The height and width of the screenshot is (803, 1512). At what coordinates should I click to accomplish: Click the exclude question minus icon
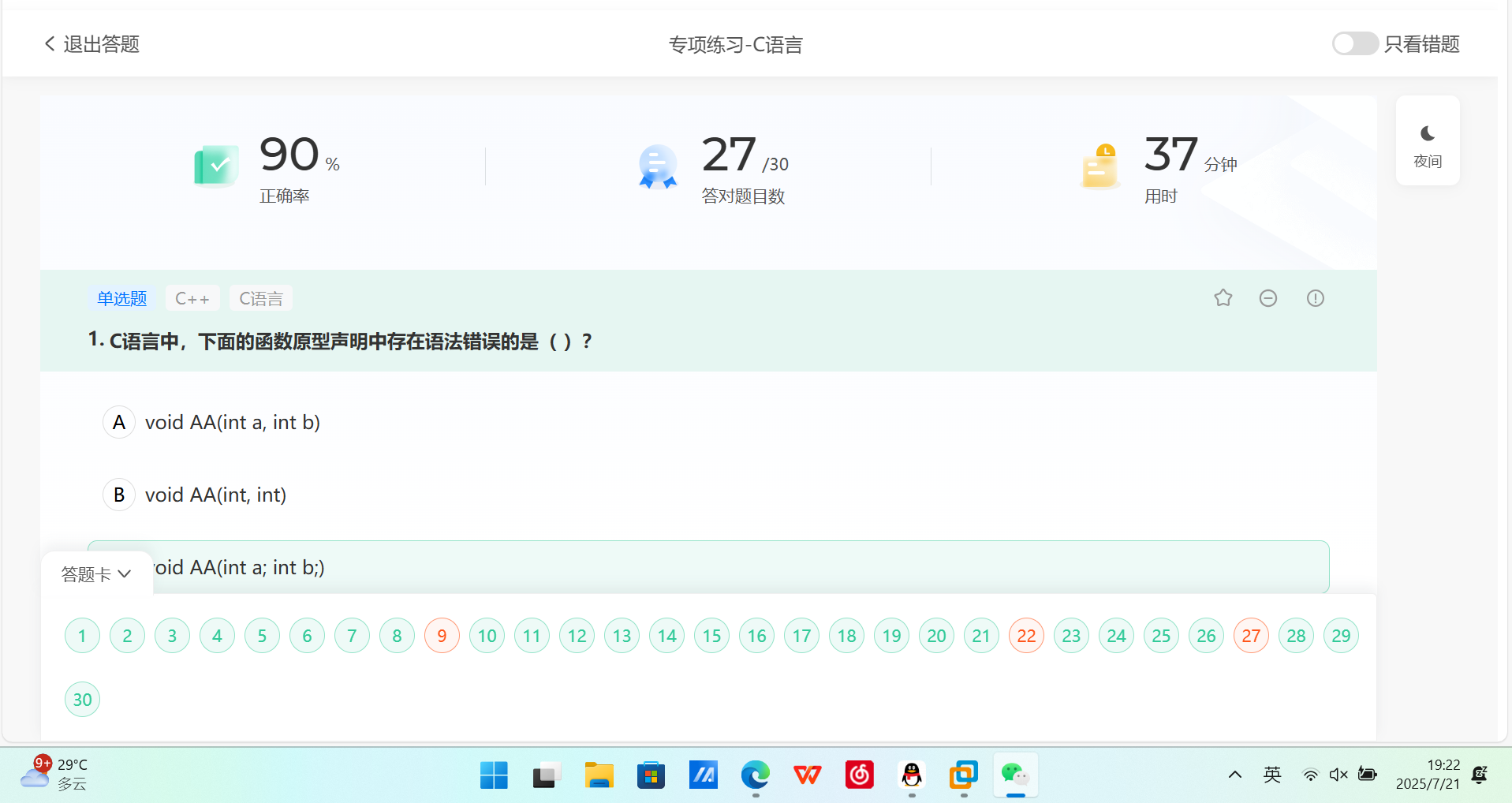1268,297
